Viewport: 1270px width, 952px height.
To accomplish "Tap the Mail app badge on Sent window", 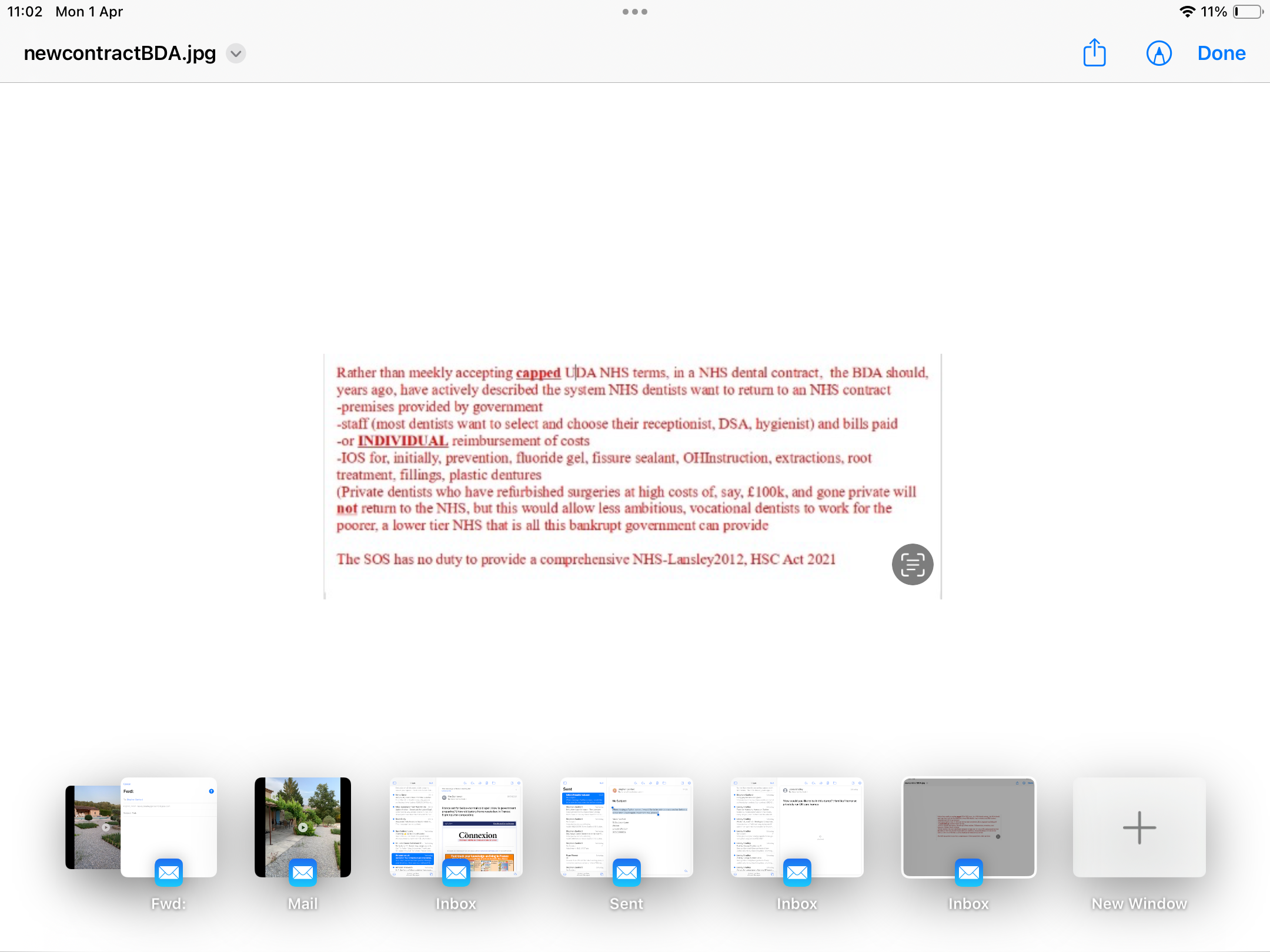I will coord(626,873).
